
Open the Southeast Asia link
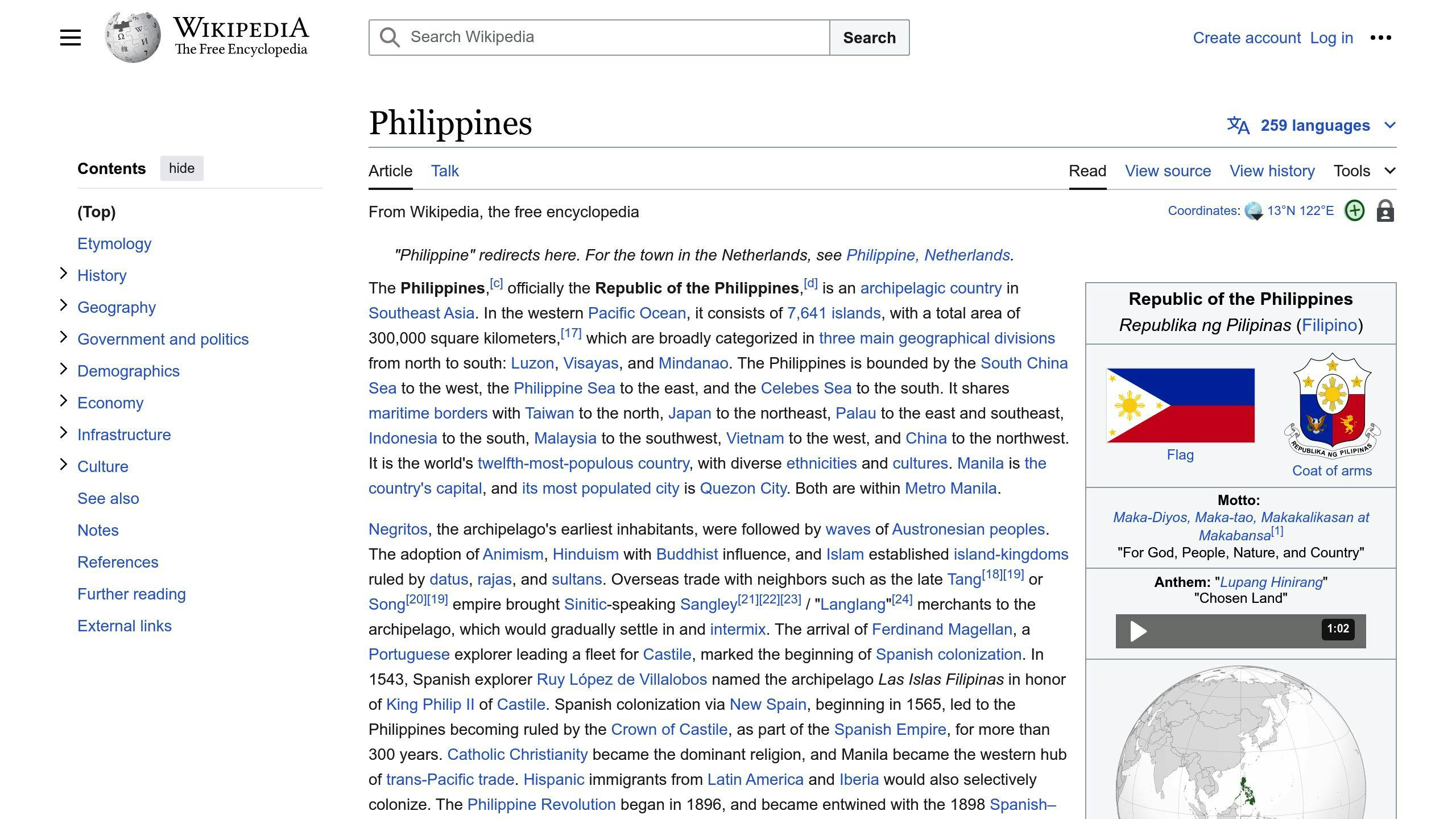point(421,313)
